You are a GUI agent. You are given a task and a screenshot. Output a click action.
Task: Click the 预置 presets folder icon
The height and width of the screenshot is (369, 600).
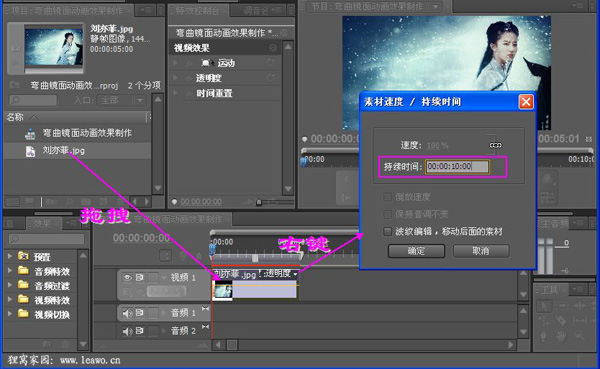23,256
